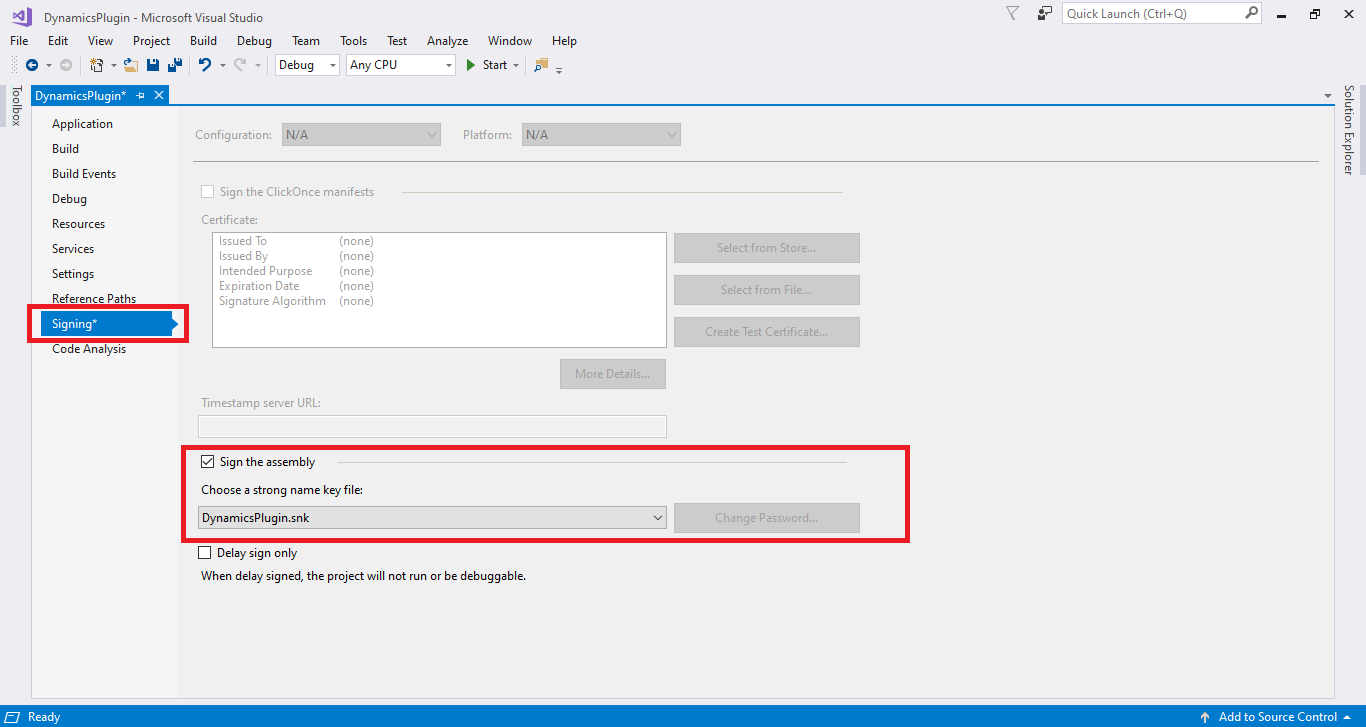The image size is (1366, 727).
Task: Check Sign the ClickOnce manifests
Action: pos(207,191)
